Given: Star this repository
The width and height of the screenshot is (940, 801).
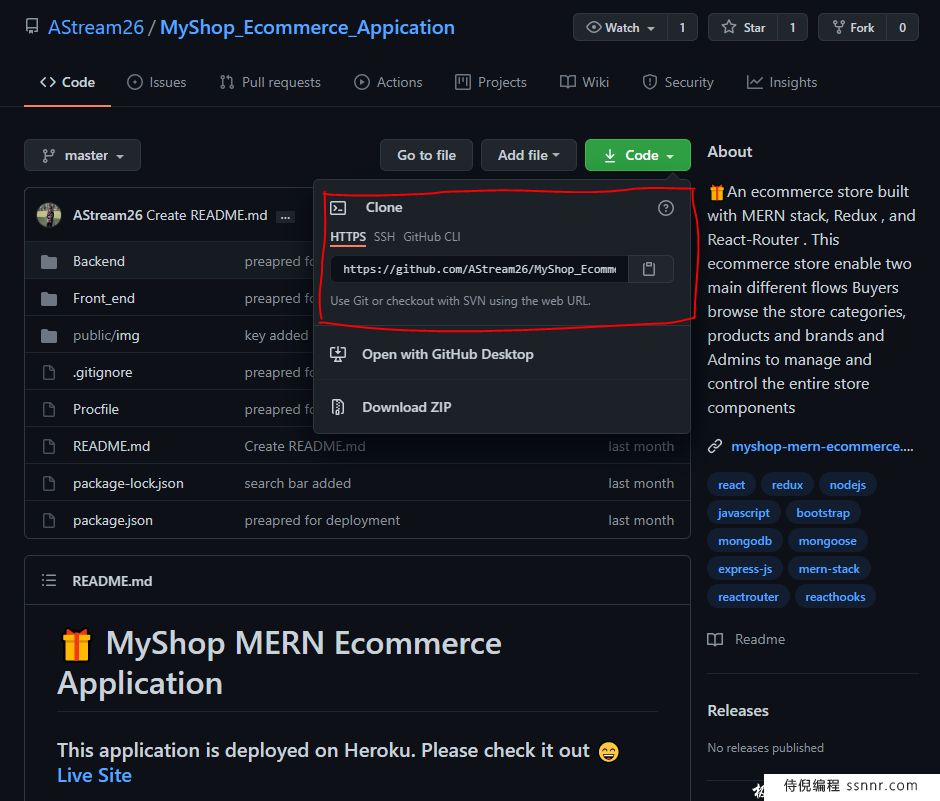Looking at the screenshot, I should point(743,28).
